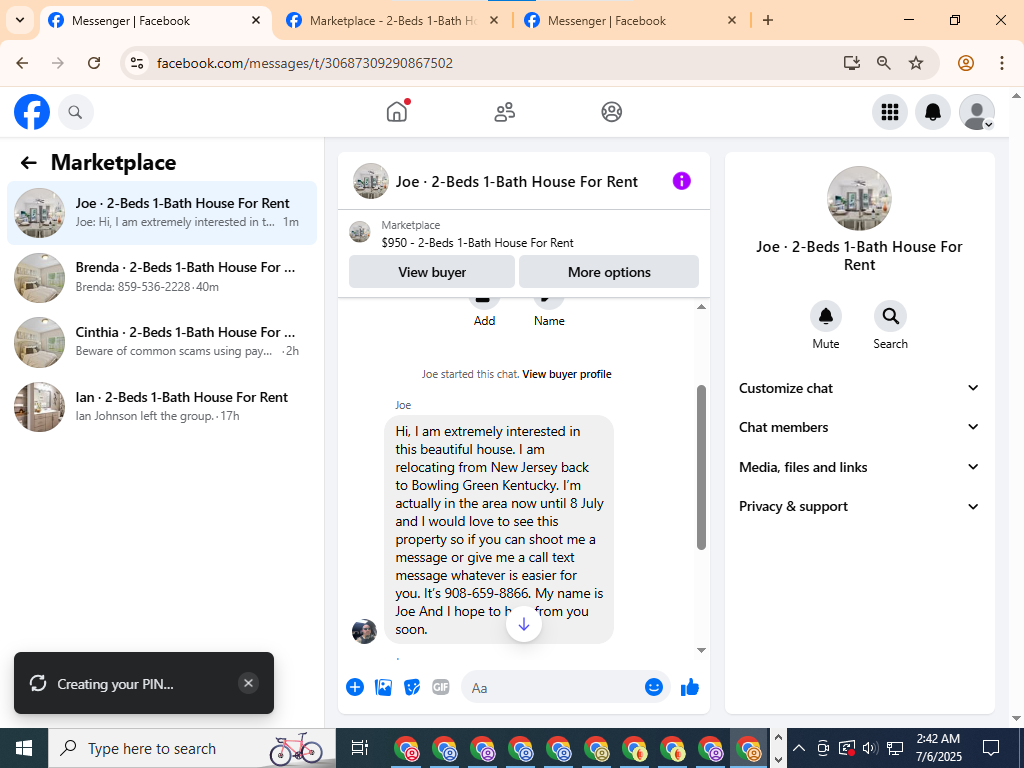The height and width of the screenshot is (768, 1024).
Task: Open the Friends icon in top navigation
Action: point(504,112)
